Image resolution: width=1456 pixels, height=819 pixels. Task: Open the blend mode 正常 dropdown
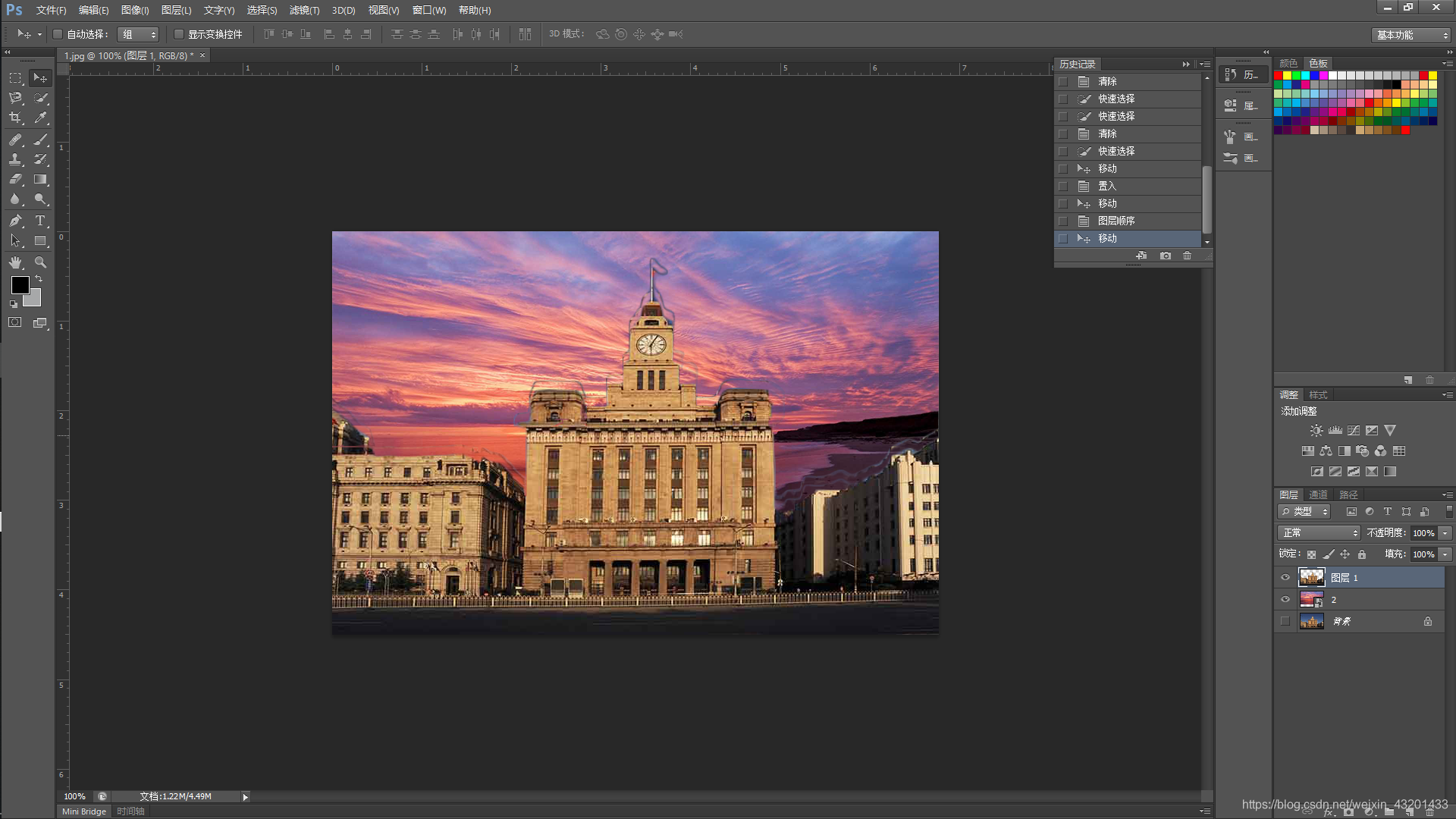[x=1319, y=533]
